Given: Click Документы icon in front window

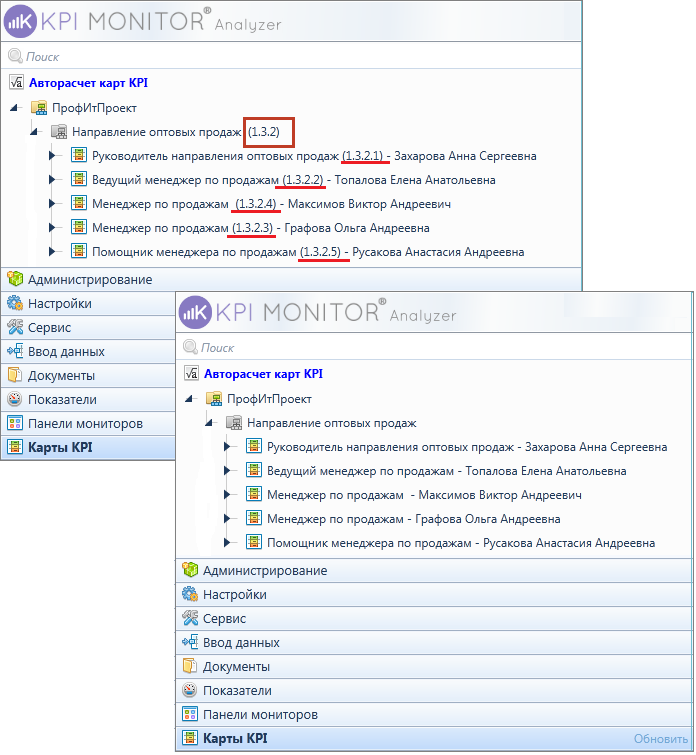Looking at the screenshot, I should (190, 666).
